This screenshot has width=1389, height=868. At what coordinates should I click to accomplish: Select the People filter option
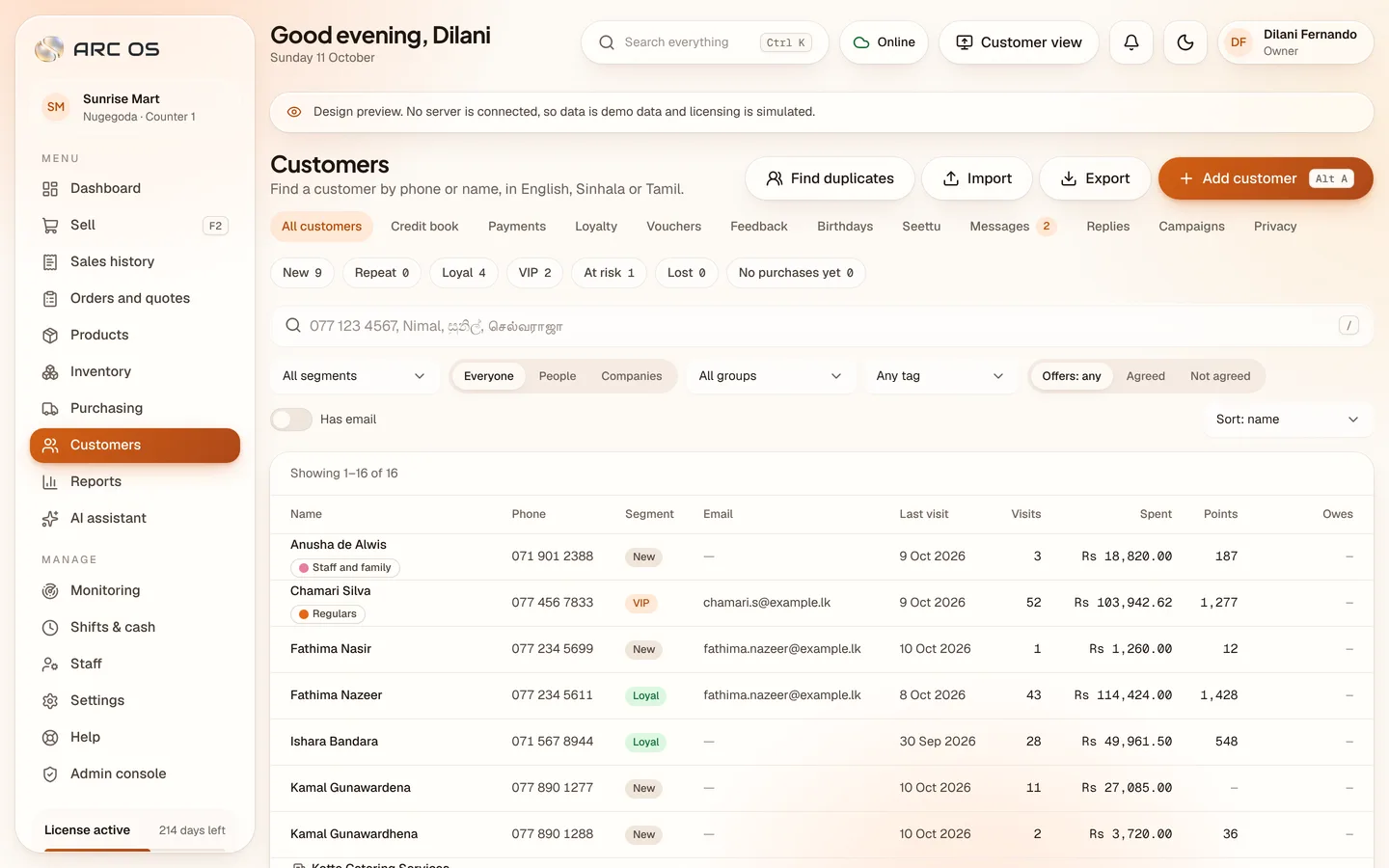coord(558,376)
